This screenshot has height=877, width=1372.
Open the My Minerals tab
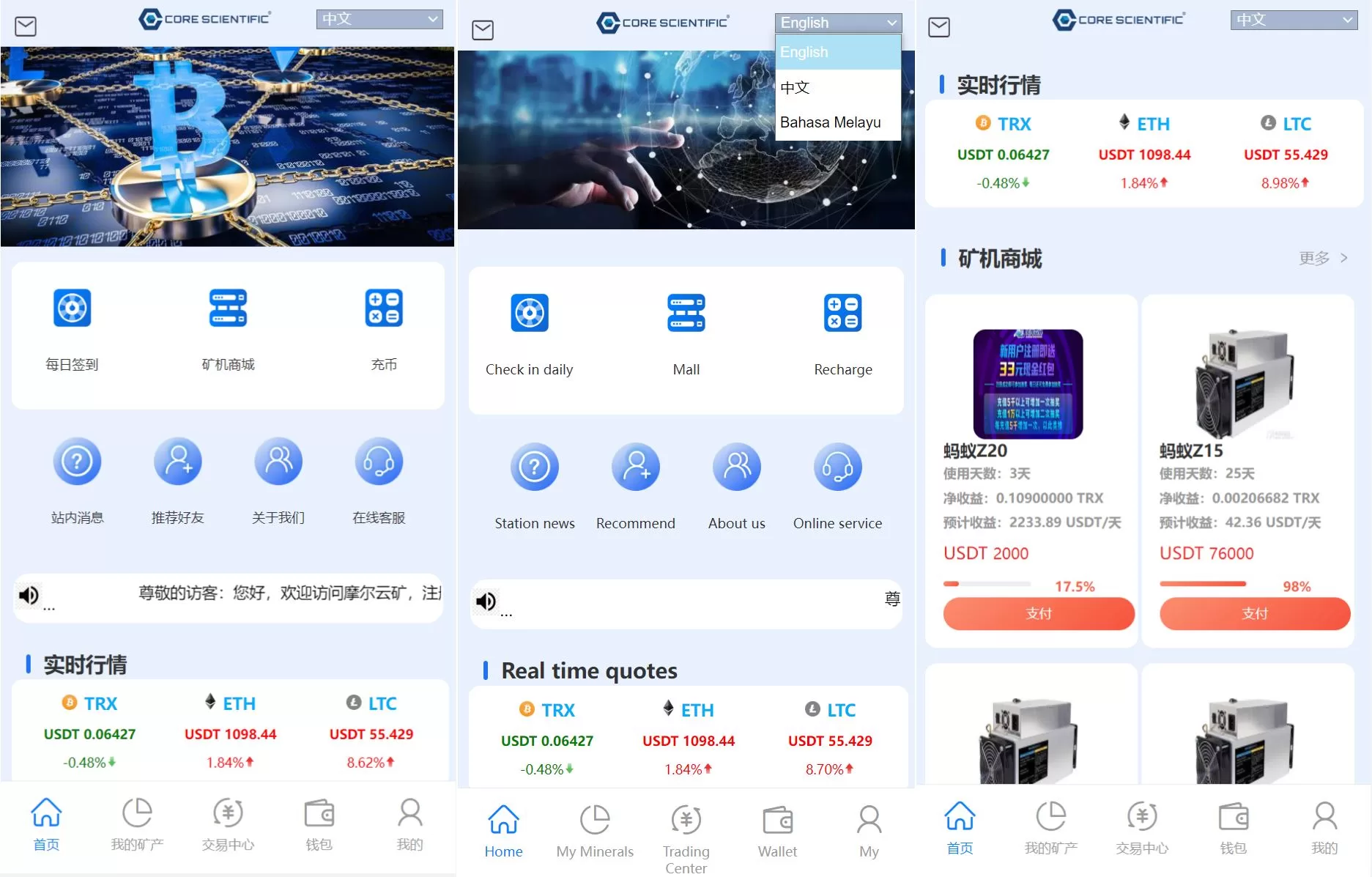(x=594, y=833)
